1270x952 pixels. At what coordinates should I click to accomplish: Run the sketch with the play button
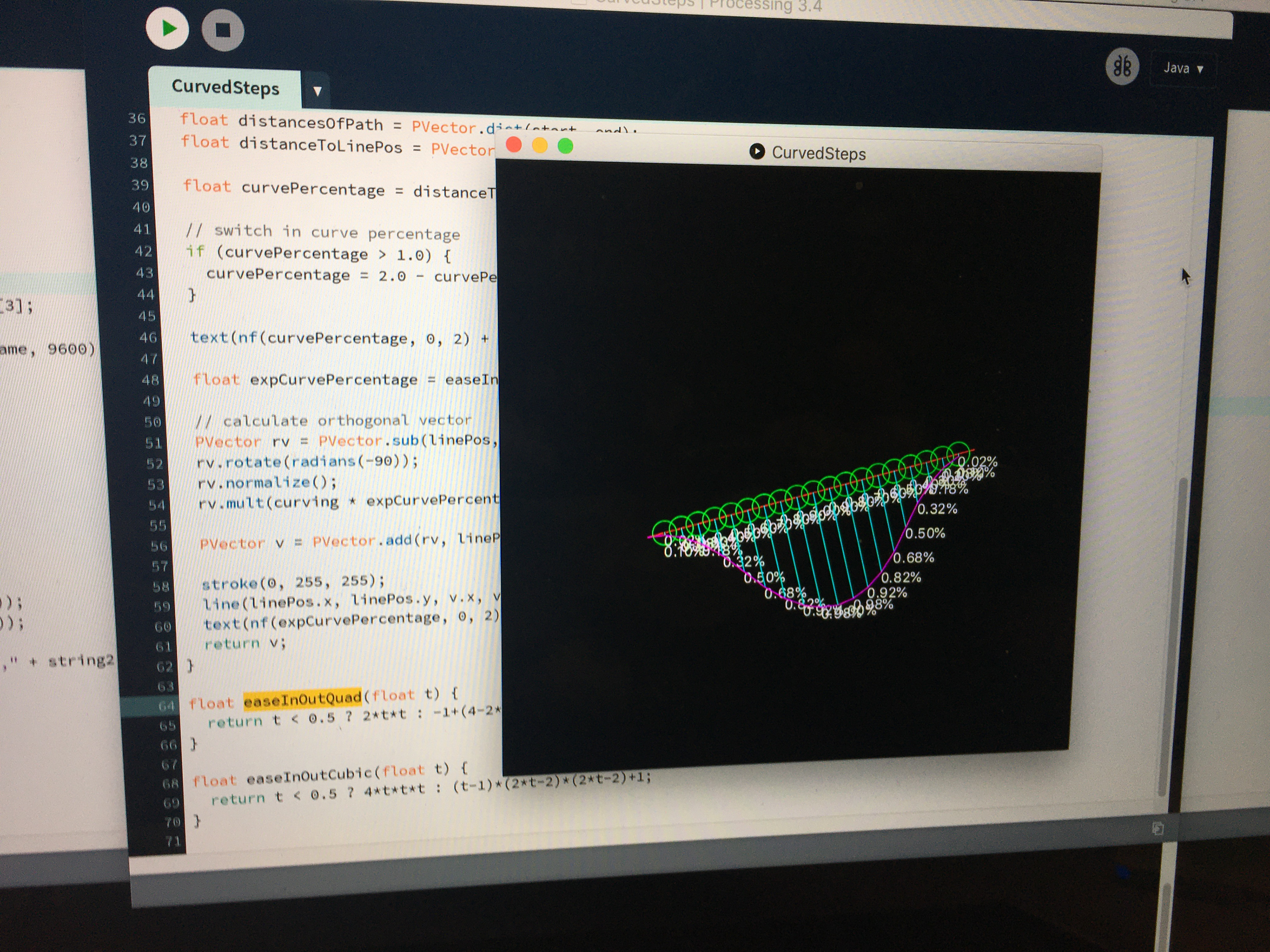pos(167,29)
